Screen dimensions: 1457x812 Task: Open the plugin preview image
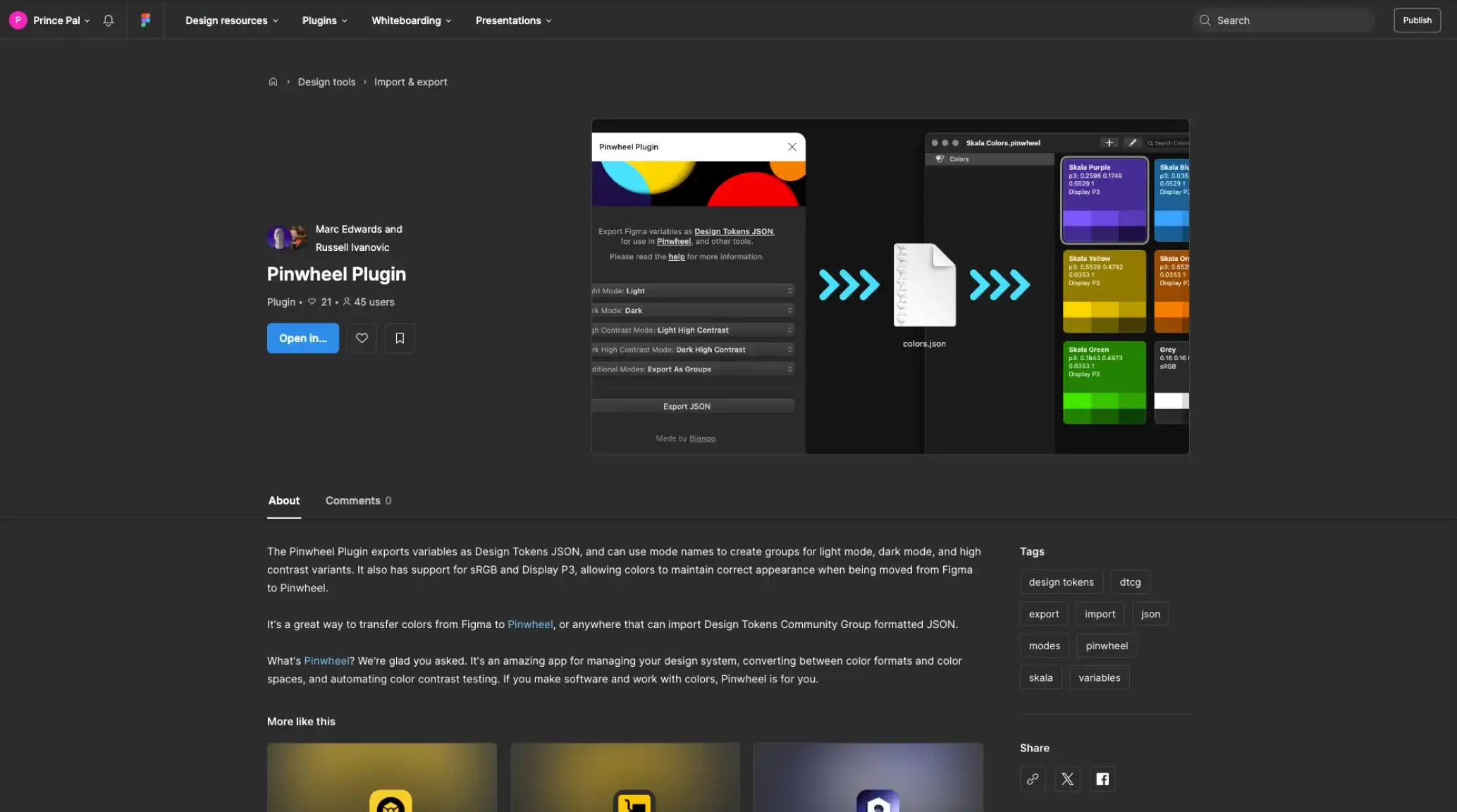click(x=890, y=287)
